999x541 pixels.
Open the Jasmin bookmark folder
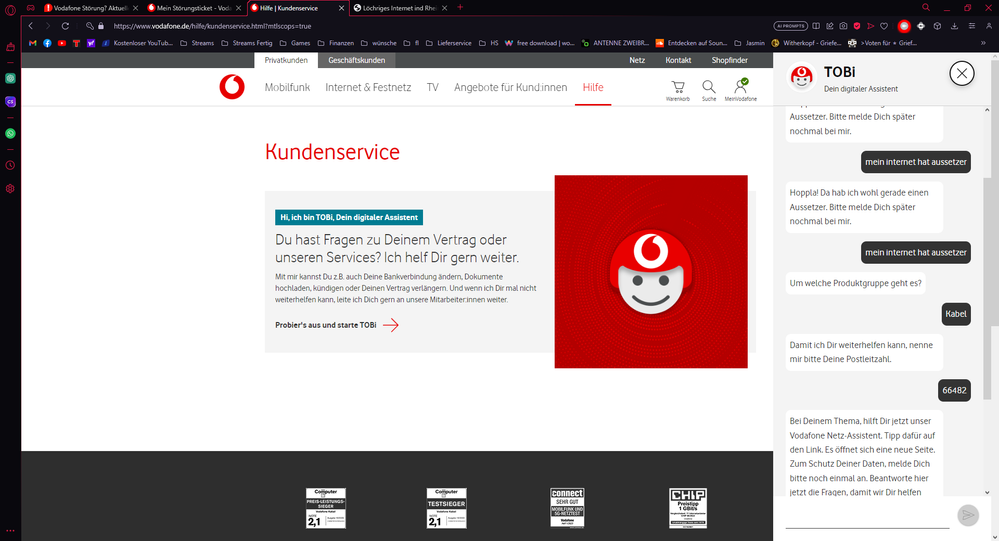749,43
